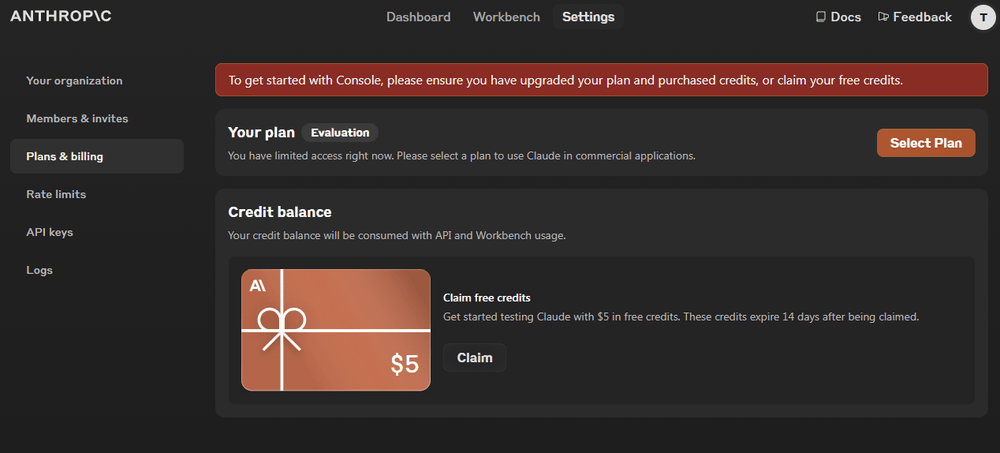Screen dimensions: 1000x453
Task: Open Docs via the book icon
Action: [821, 17]
